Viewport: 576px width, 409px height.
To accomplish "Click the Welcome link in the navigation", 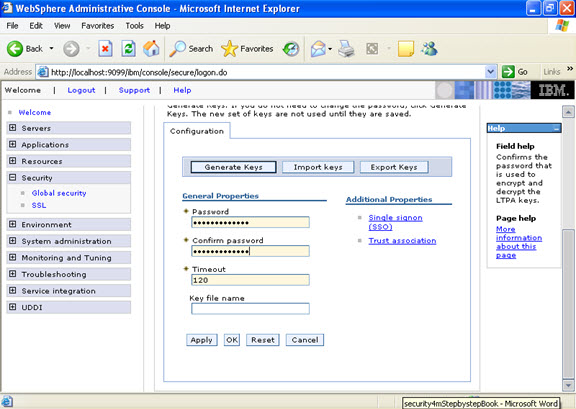I will coord(35,112).
